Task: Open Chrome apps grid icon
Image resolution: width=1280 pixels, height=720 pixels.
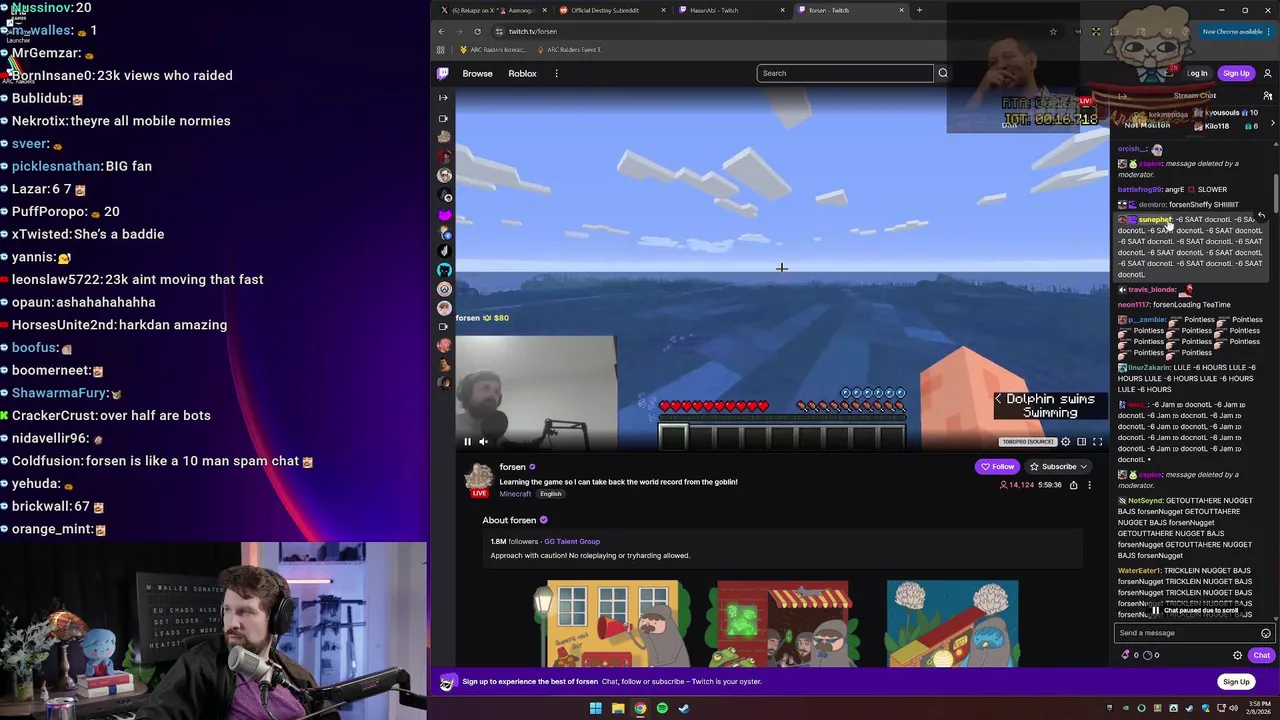Action: pos(442,49)
